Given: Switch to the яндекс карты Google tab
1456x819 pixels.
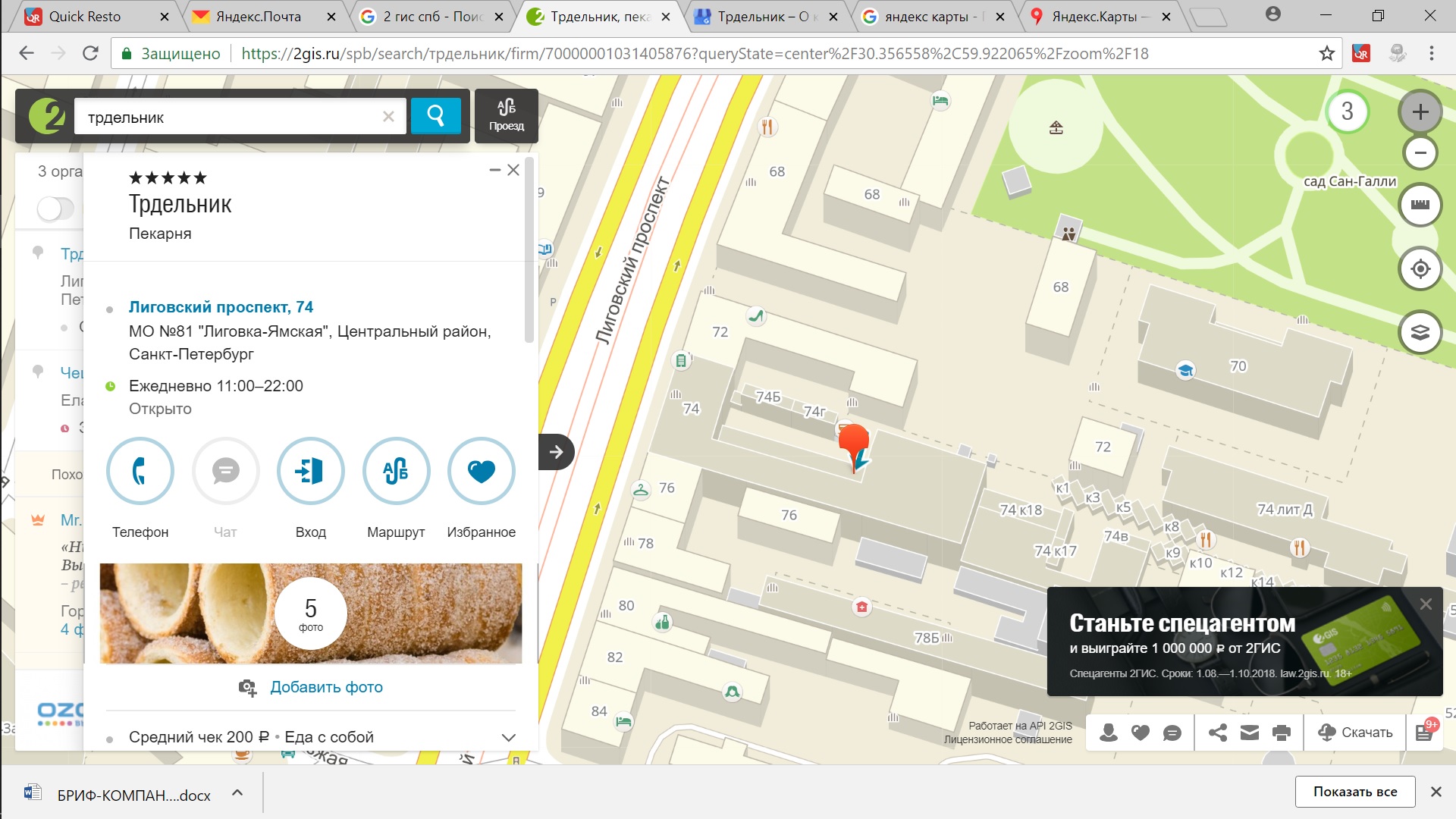Looking at the screenshot, I should (x=933, y=16).
